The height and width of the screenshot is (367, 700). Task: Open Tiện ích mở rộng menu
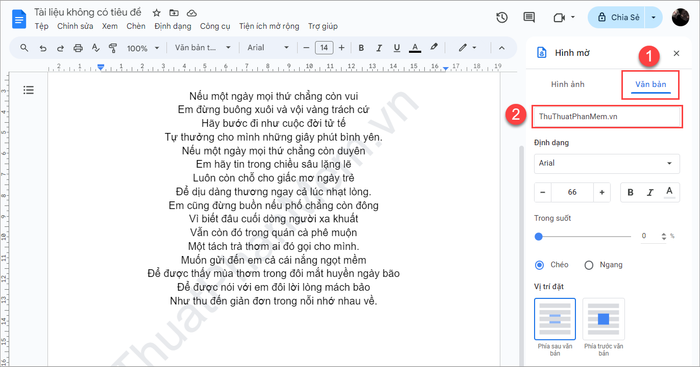(x=269, y=26)
